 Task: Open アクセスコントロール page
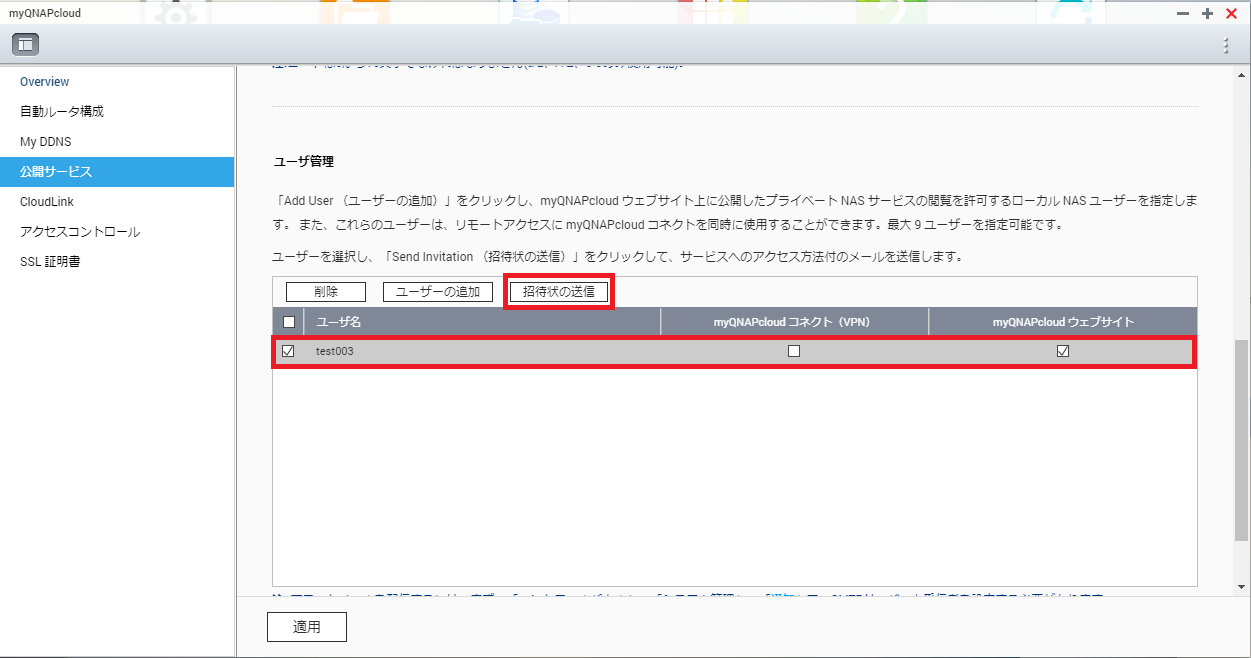[80, 232]
